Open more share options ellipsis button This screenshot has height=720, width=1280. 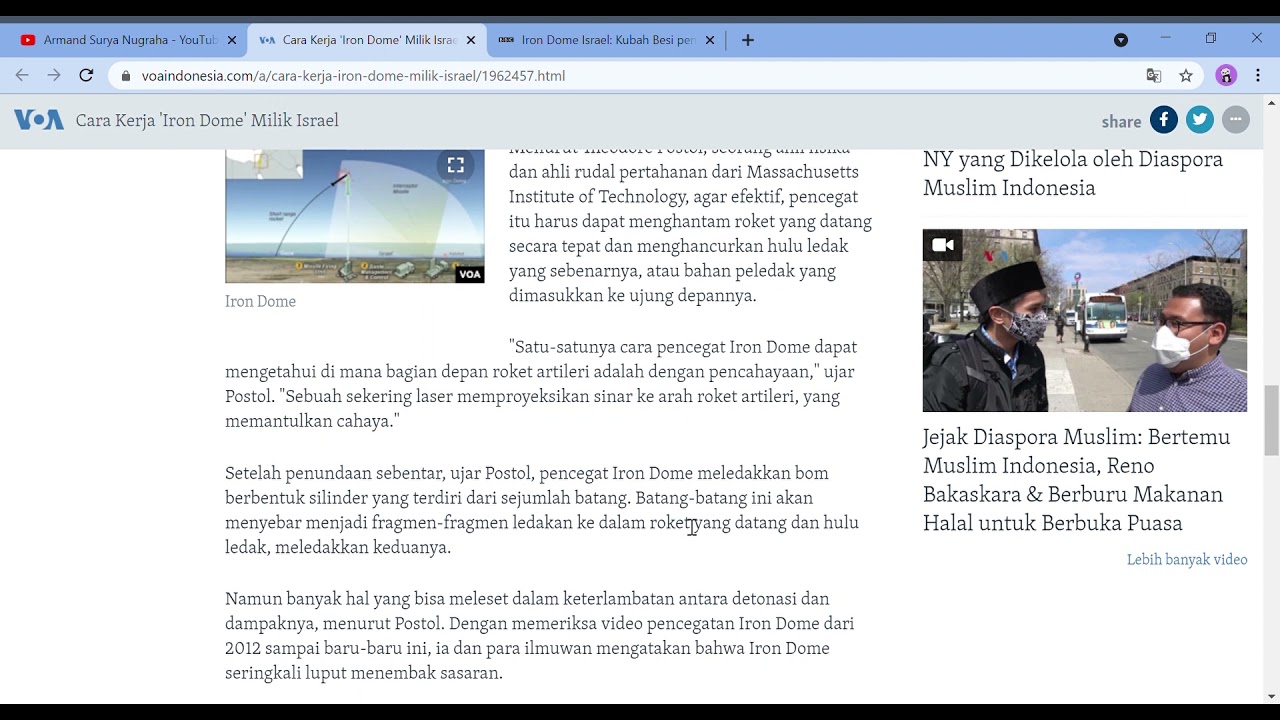1236,120
